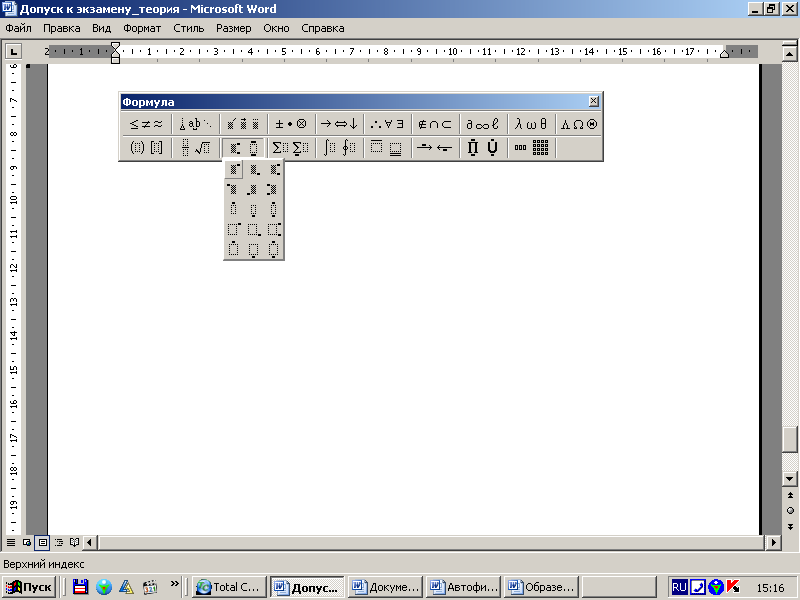The height and width of the screenshot is (600, 800).
Task: Switch to Total C... taskbar window
Action: (229, 587)
